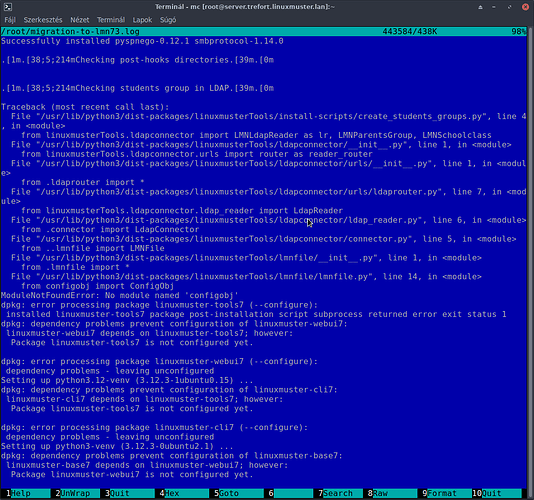Maximize the terminal window
Image resolution: width=534 pixels, height=500 pixels.
point(509,7)
